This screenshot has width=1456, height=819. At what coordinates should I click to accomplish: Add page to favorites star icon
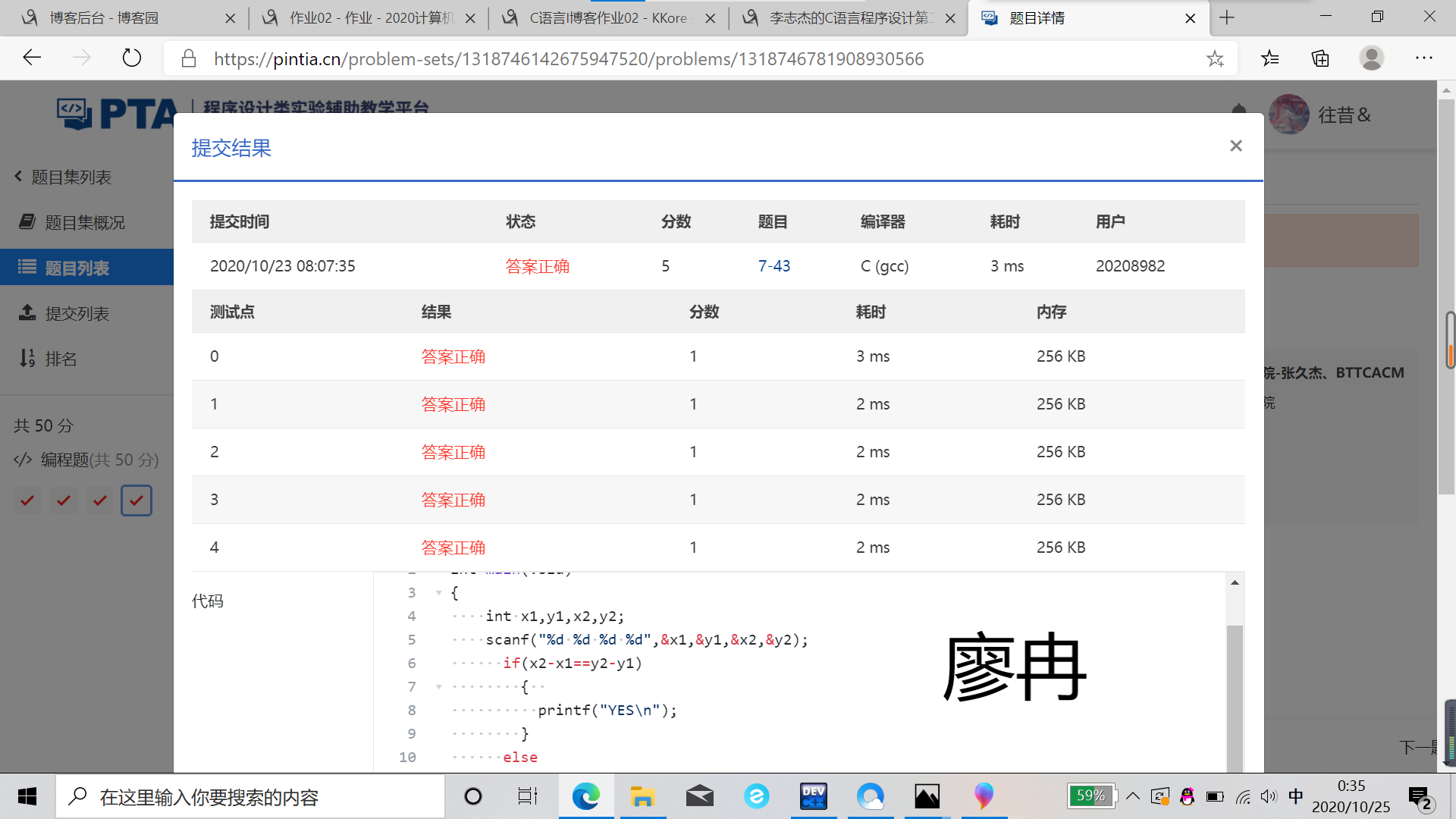coord(1215,58)
